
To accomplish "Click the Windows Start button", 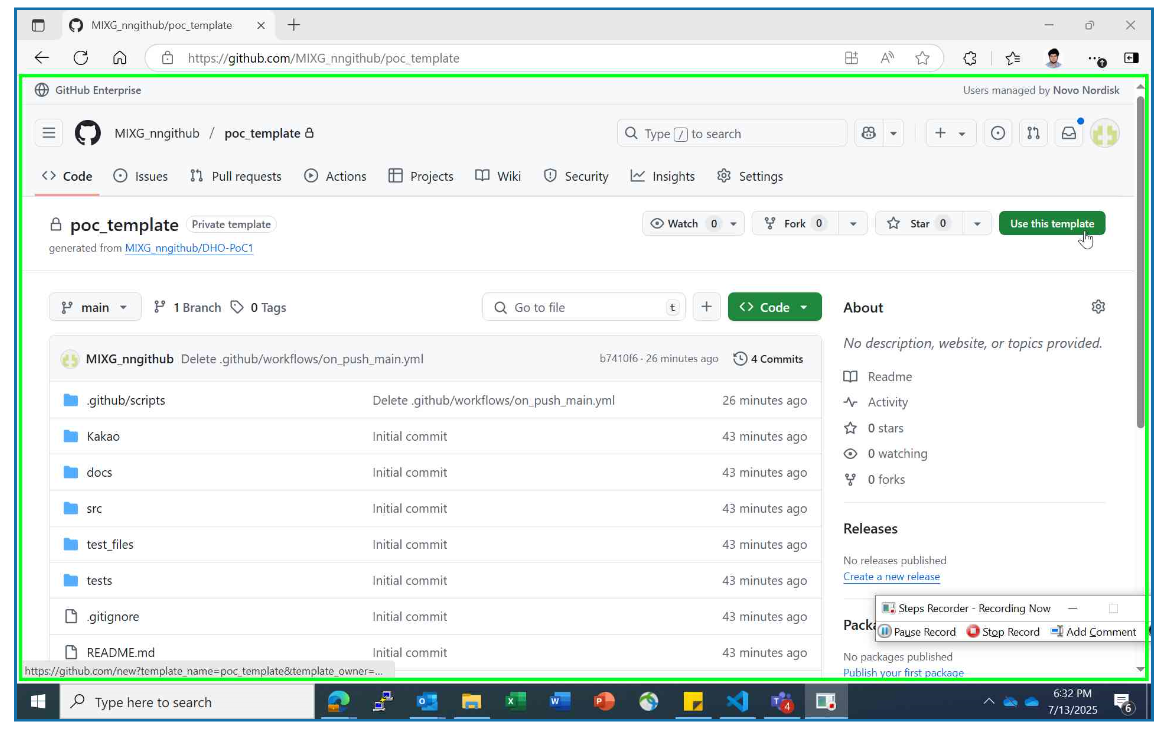I will (x=38, y=702).
